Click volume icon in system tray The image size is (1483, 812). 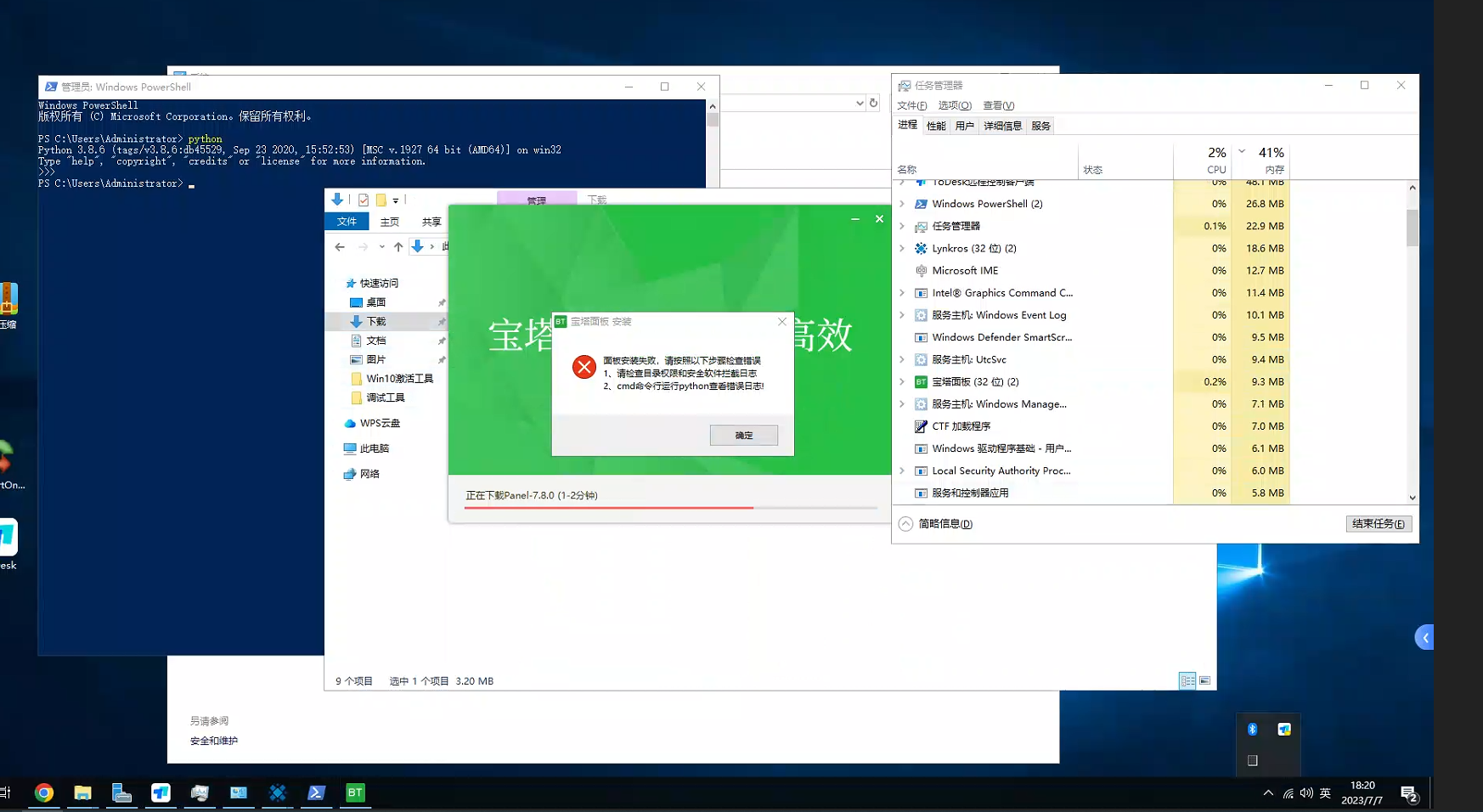(1306, 792)
